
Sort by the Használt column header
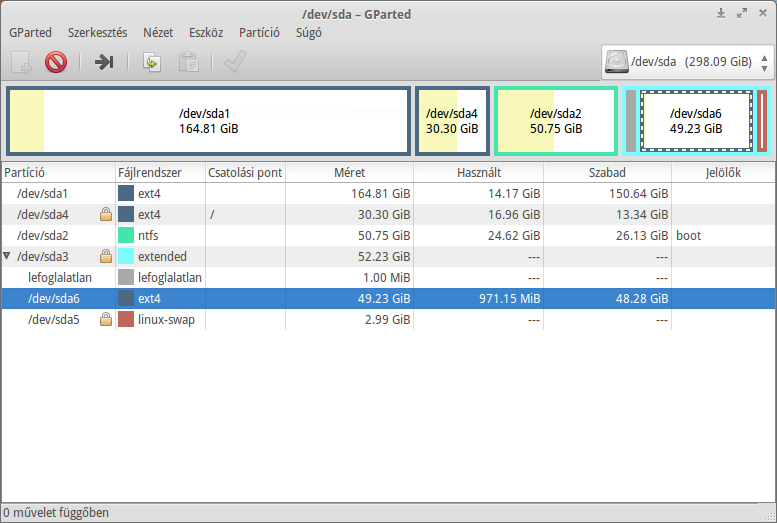pyautogui.click(x=479, y=173)
